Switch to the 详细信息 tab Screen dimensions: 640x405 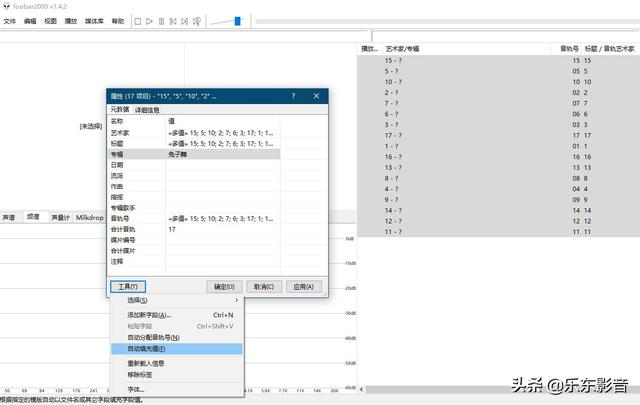(x=147, y=110)
